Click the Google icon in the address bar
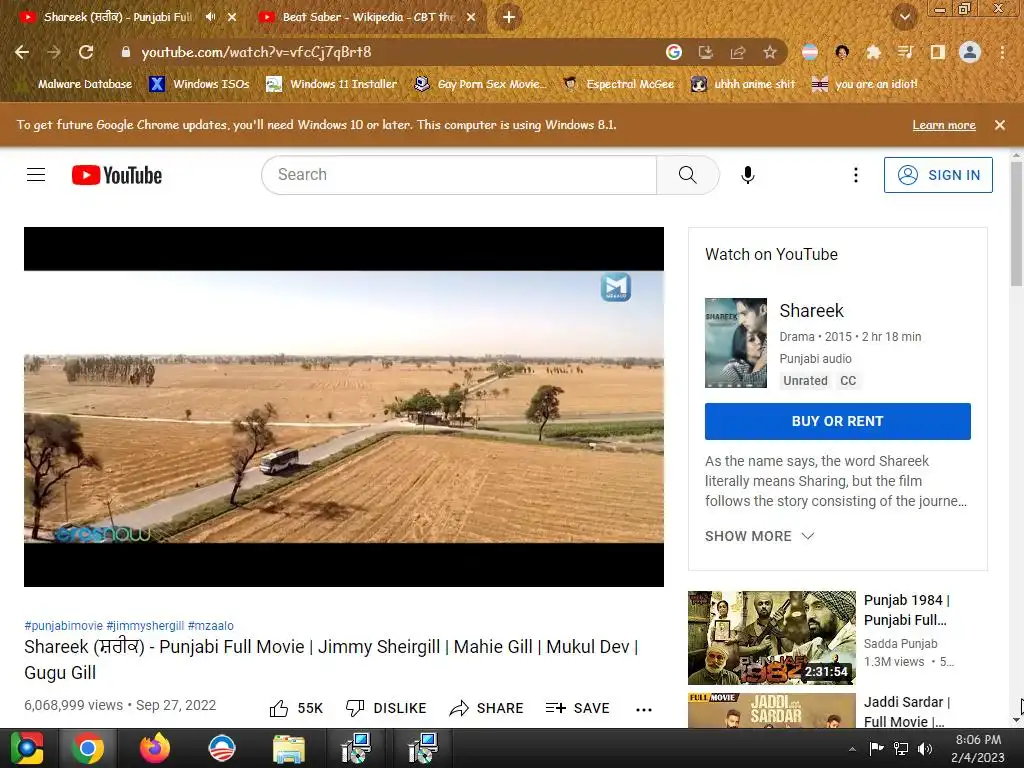Image resolution: width=1024 pixels, height=768 pixels. (x=674, y=52)
